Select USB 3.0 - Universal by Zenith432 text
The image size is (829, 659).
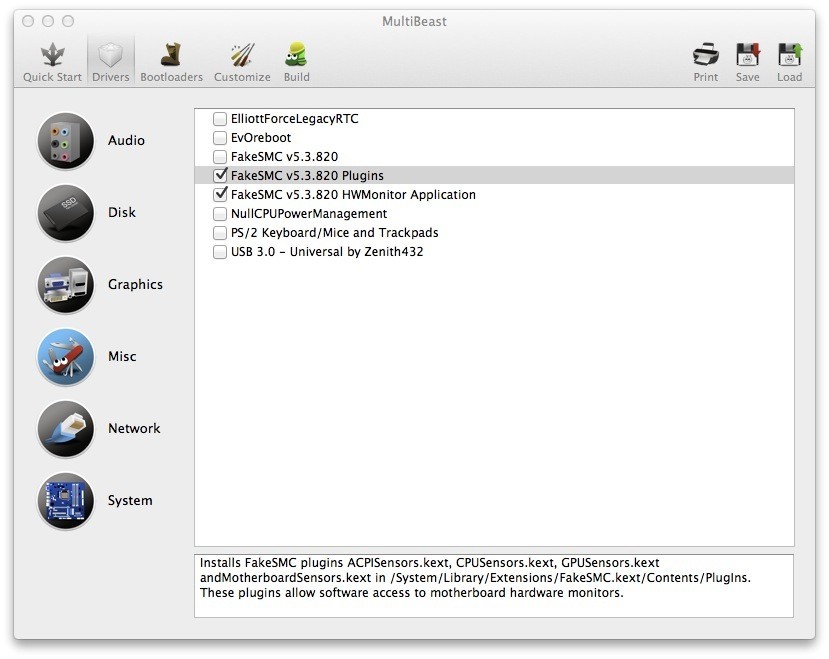point(327,252)
